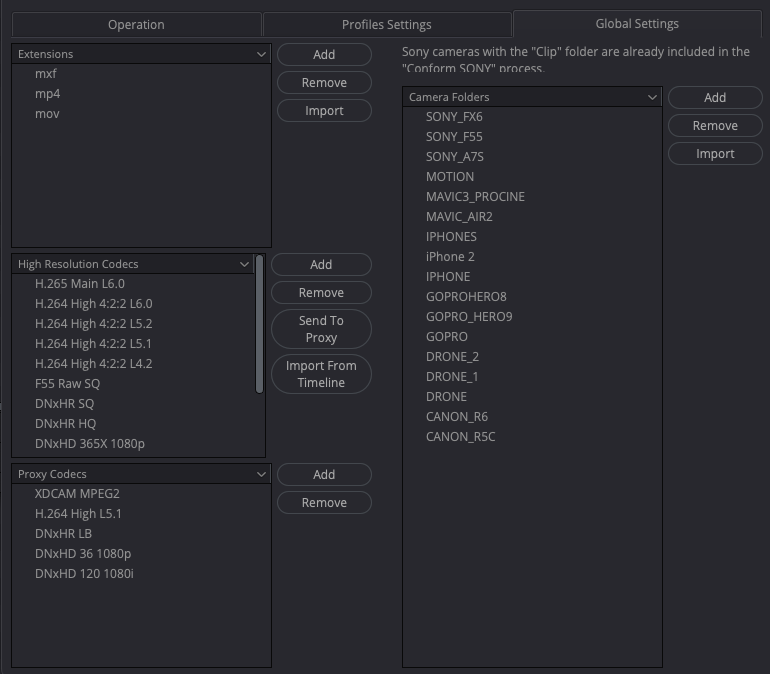Select H.265 Main L6.0 codec

point(80,284)
